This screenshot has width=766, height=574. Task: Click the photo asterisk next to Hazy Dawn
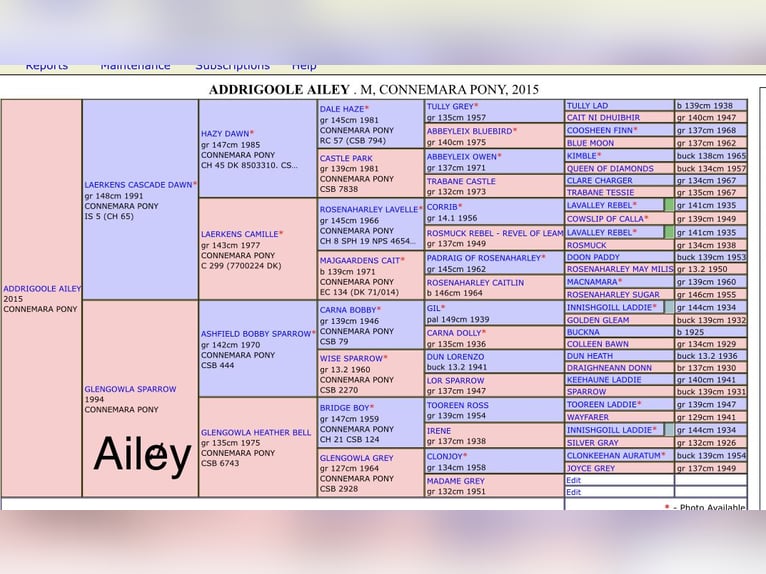point(252,133)
